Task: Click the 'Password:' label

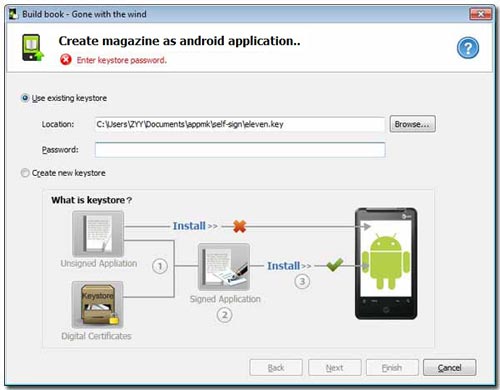Action: click(x=60, y=150)
